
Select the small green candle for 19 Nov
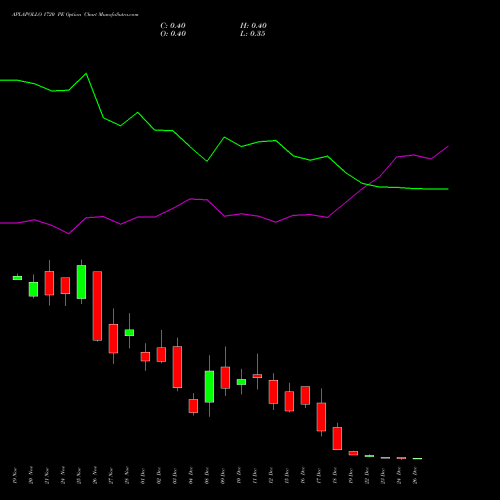coord(17,278)
